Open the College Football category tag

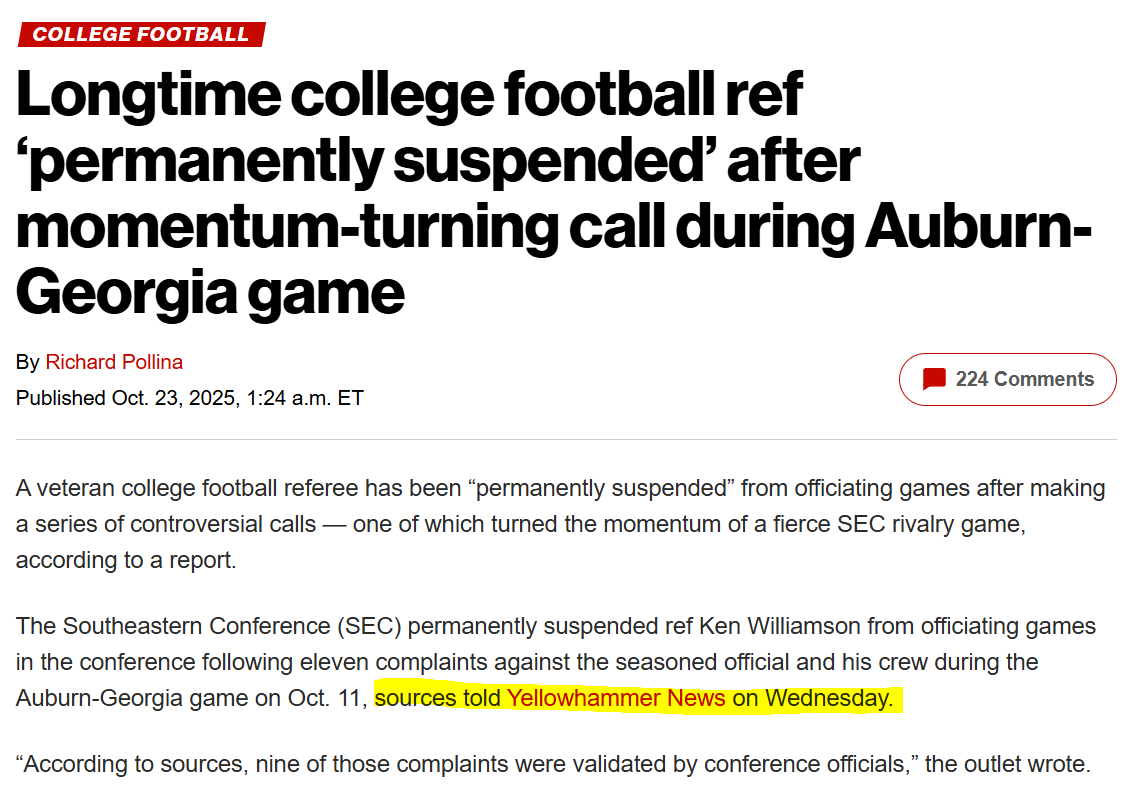tap(140, 34)
